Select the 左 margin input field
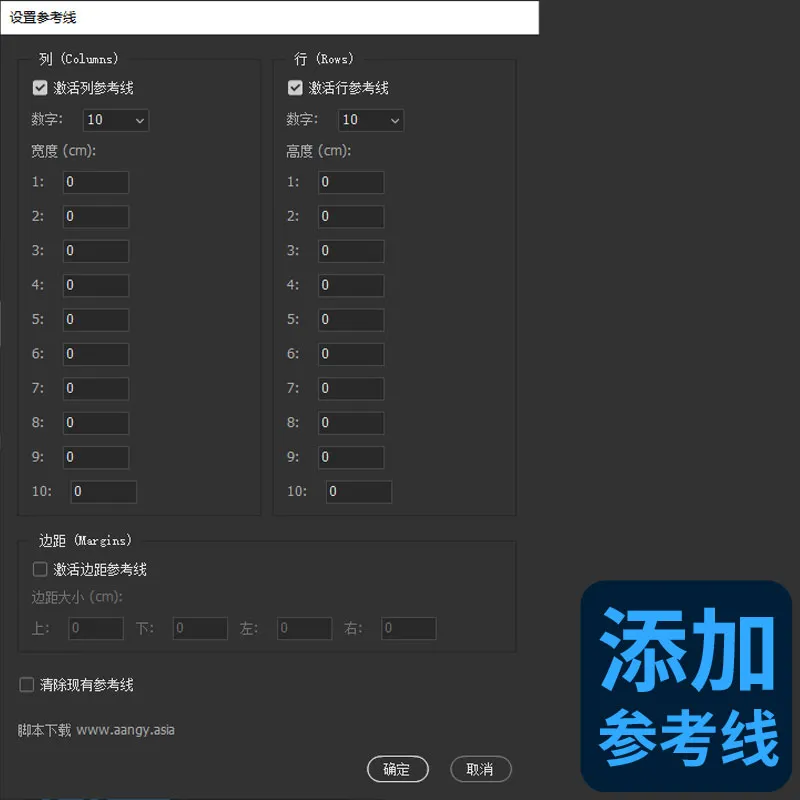This screenshot has width=800, height=800. pos(304,628)
